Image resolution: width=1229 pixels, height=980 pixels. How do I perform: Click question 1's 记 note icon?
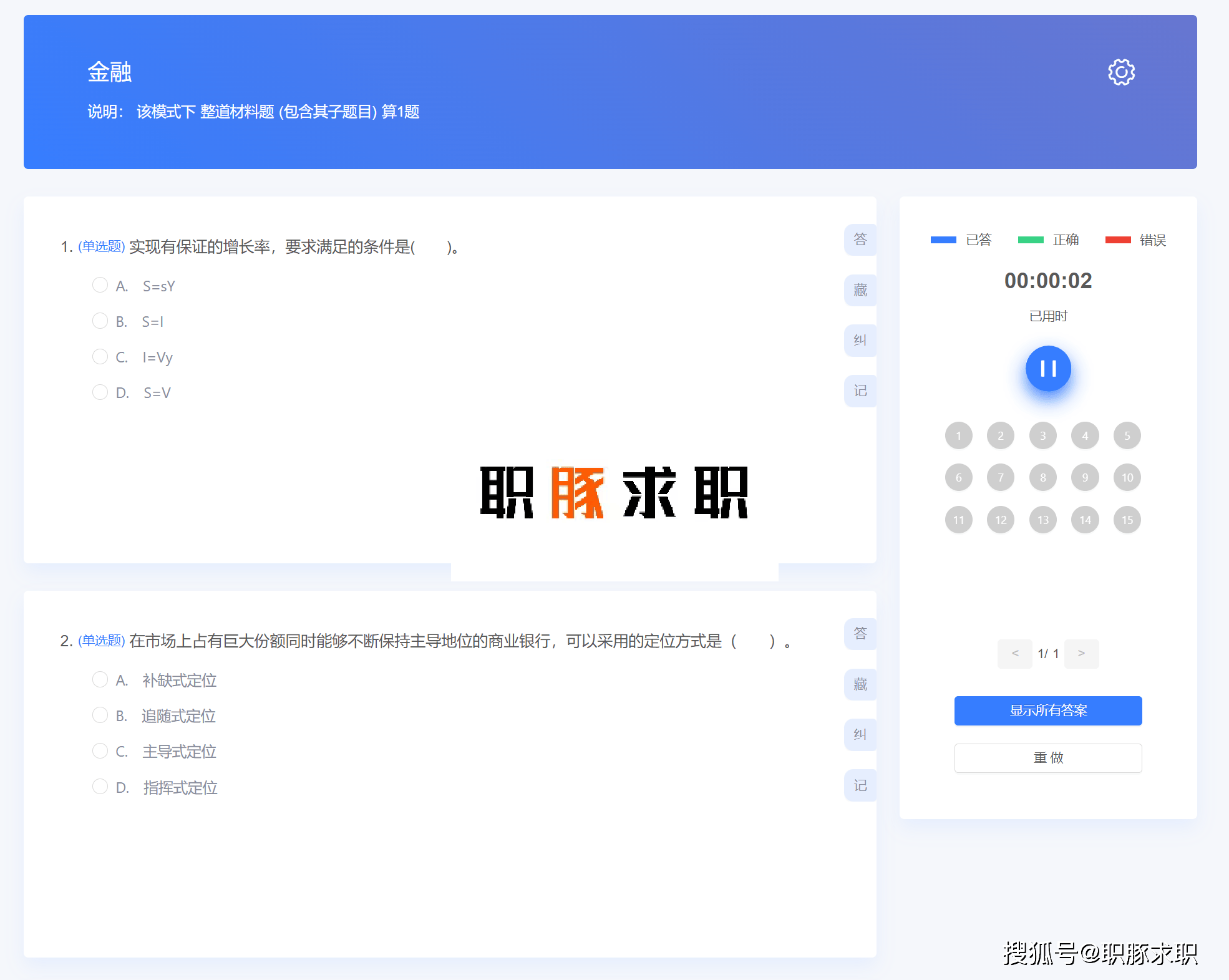pos(860,391)
